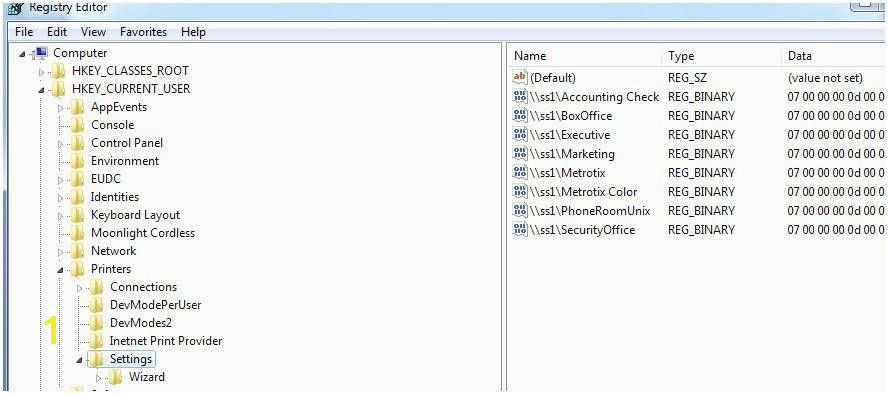888x394 pixels.
Task: Click the Inetnet Print Provider folder icon
Action: tap(97, 341)
